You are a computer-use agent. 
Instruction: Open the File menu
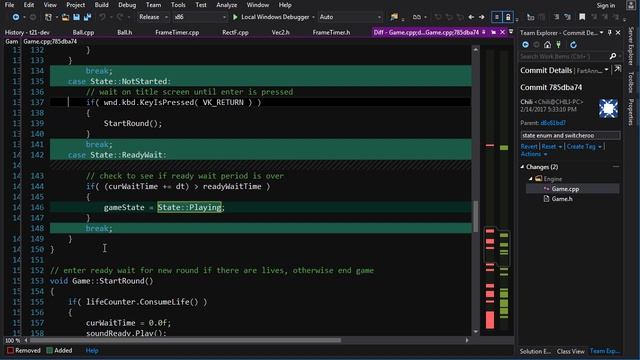(9, 5)
